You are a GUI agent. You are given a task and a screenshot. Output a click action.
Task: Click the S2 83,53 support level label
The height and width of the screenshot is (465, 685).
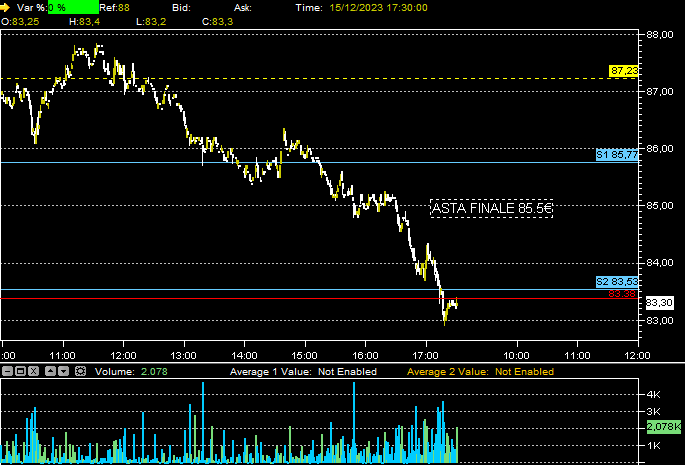point(617,282)
